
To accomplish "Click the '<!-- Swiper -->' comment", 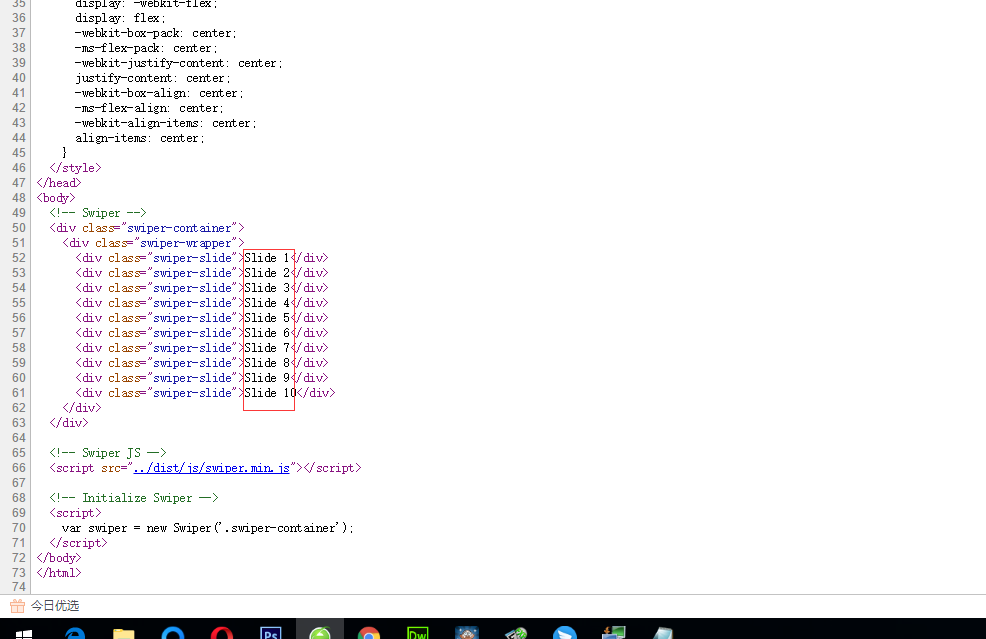I will coord(97,213).
